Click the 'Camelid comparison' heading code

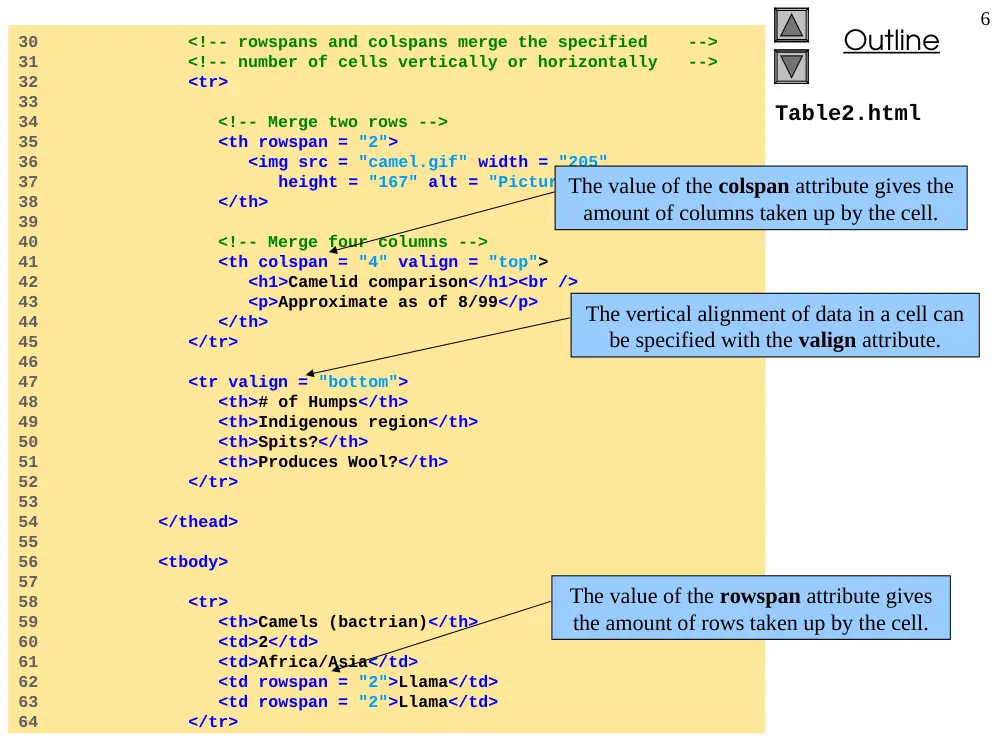click(413, 282)
